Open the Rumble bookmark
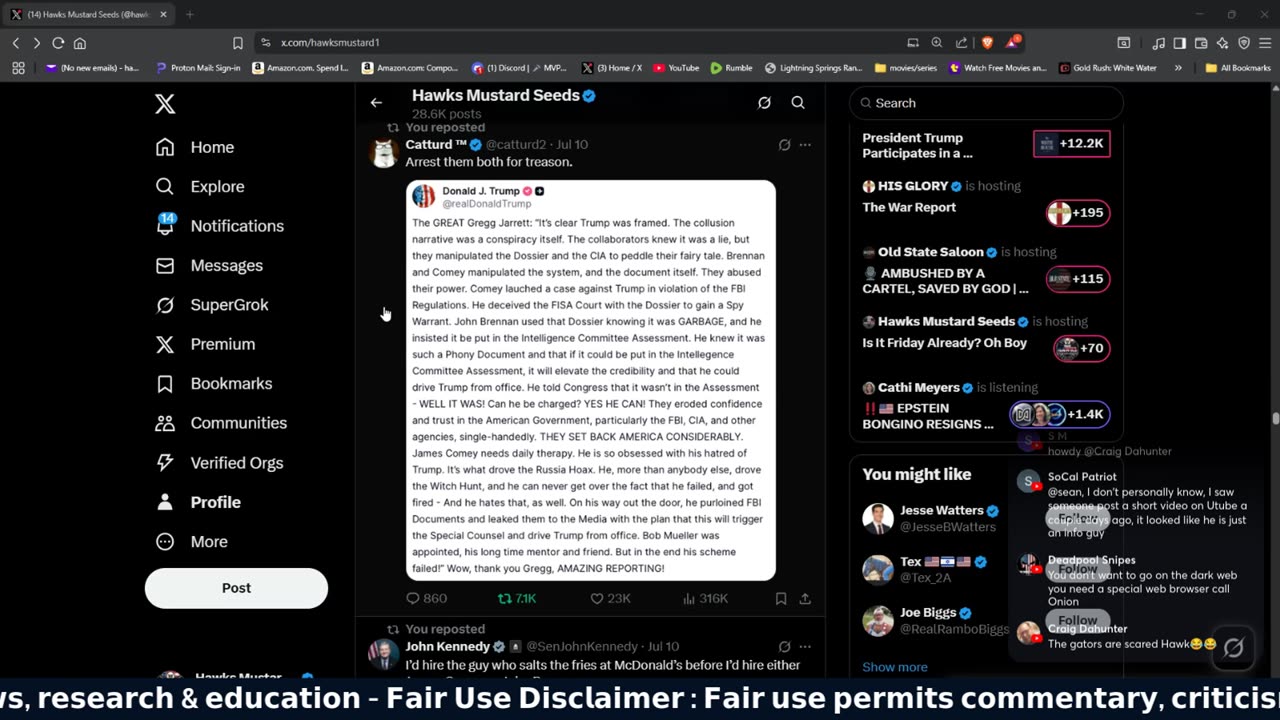This screenshot has width=1280, height=720. (x=731, y=68)
